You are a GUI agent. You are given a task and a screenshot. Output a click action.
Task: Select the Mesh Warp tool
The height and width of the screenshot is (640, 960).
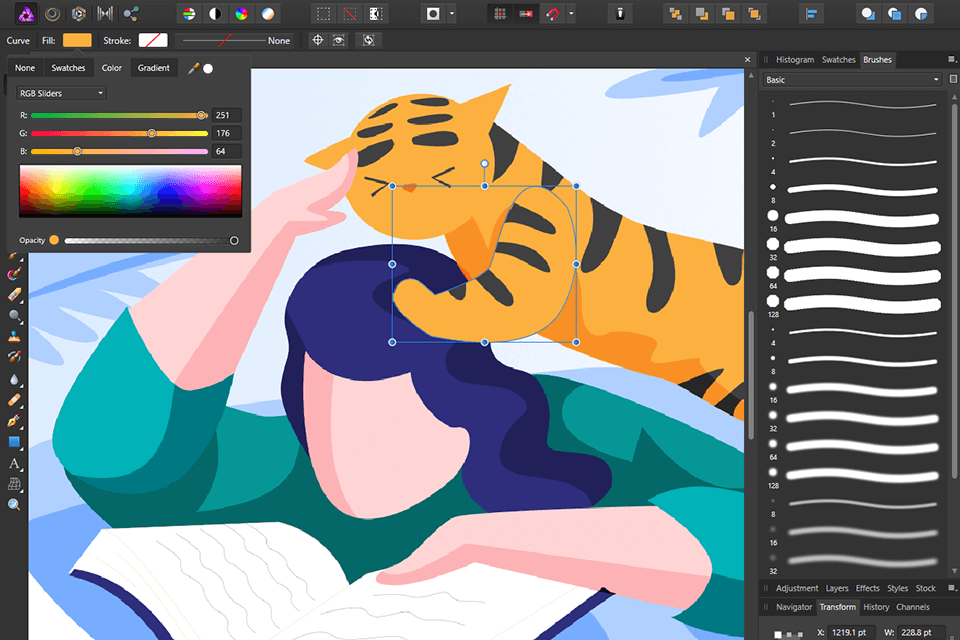14,484
